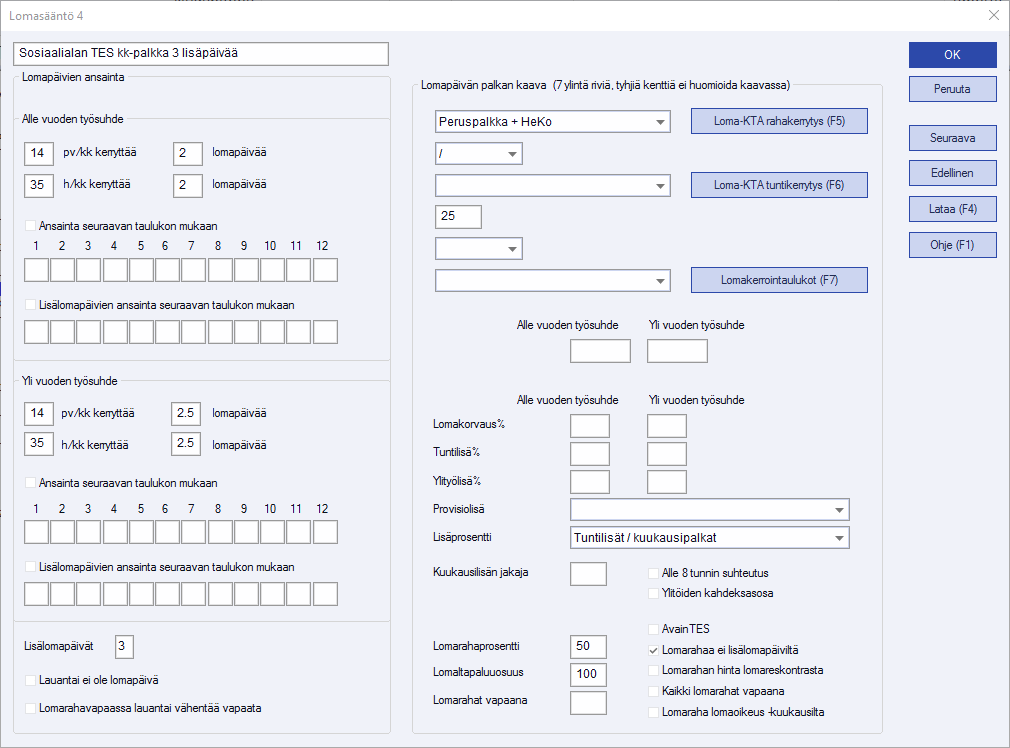Check Lauantai ei ole lomapäivä
The width and height of the screenshot is (1010, 748).
click(30, 680)
